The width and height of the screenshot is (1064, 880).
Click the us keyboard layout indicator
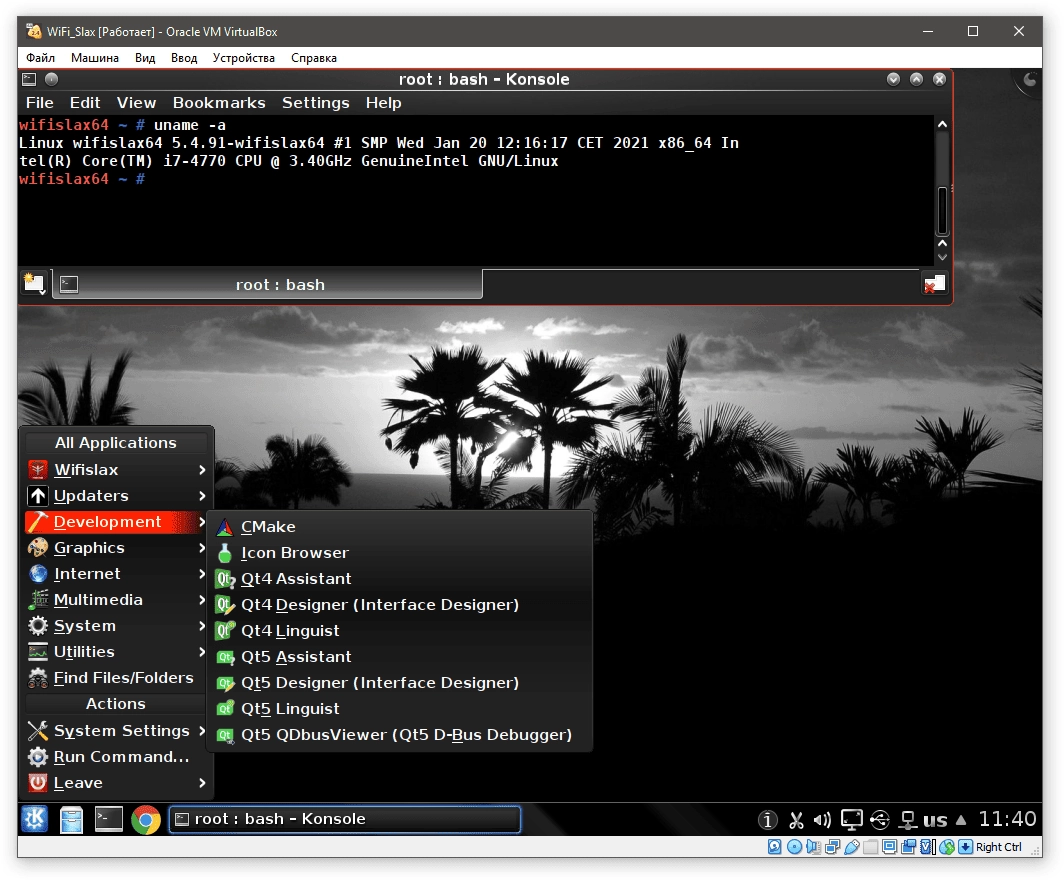934,820
